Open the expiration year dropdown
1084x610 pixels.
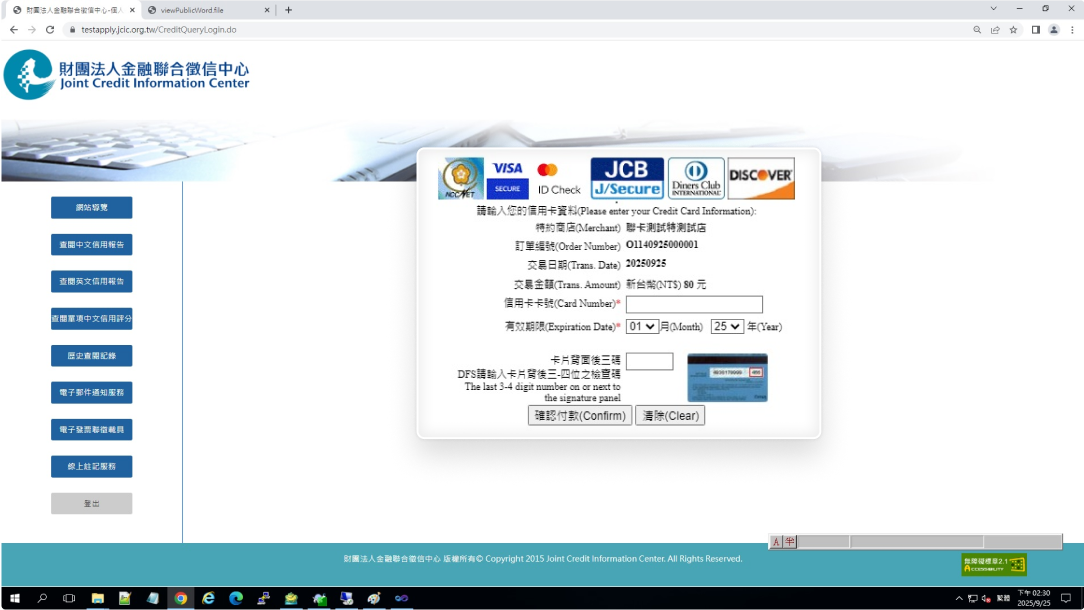click(x=727, y=327)
